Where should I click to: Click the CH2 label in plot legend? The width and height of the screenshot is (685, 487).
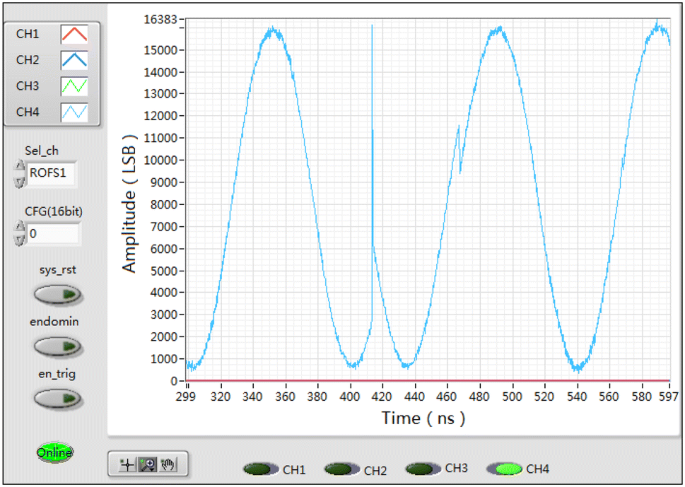[28, 60]
